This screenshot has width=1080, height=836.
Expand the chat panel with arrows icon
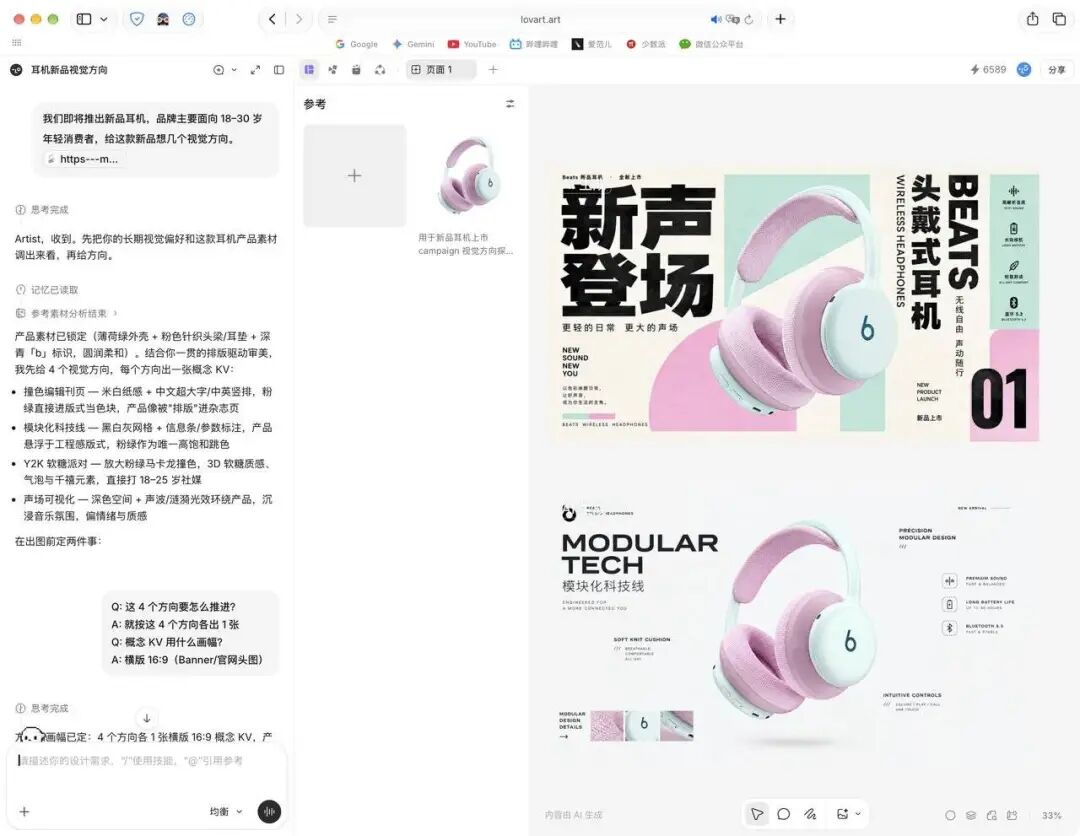pos(256,70)
